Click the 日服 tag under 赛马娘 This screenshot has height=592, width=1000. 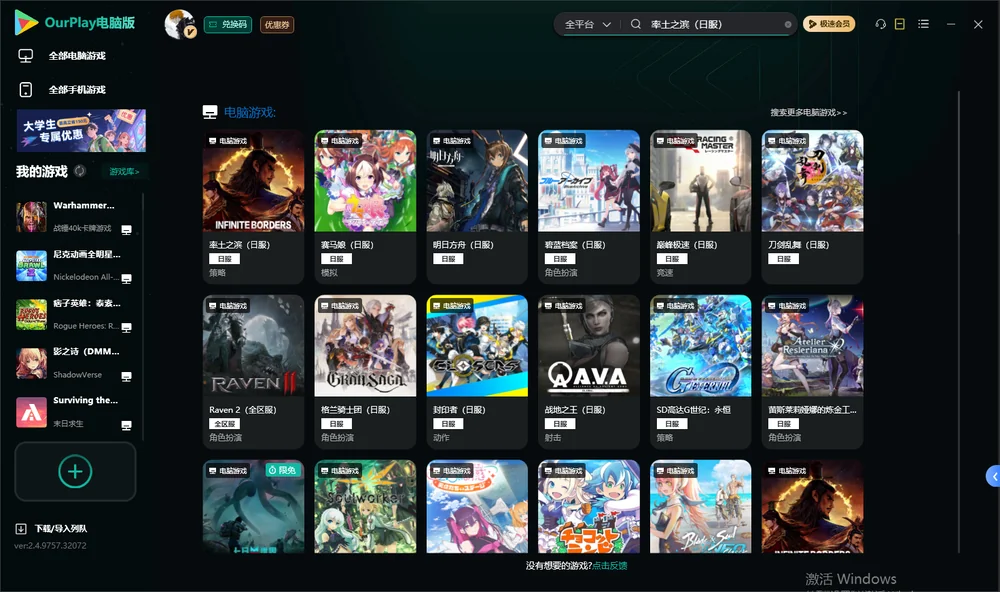click(336, 259)
